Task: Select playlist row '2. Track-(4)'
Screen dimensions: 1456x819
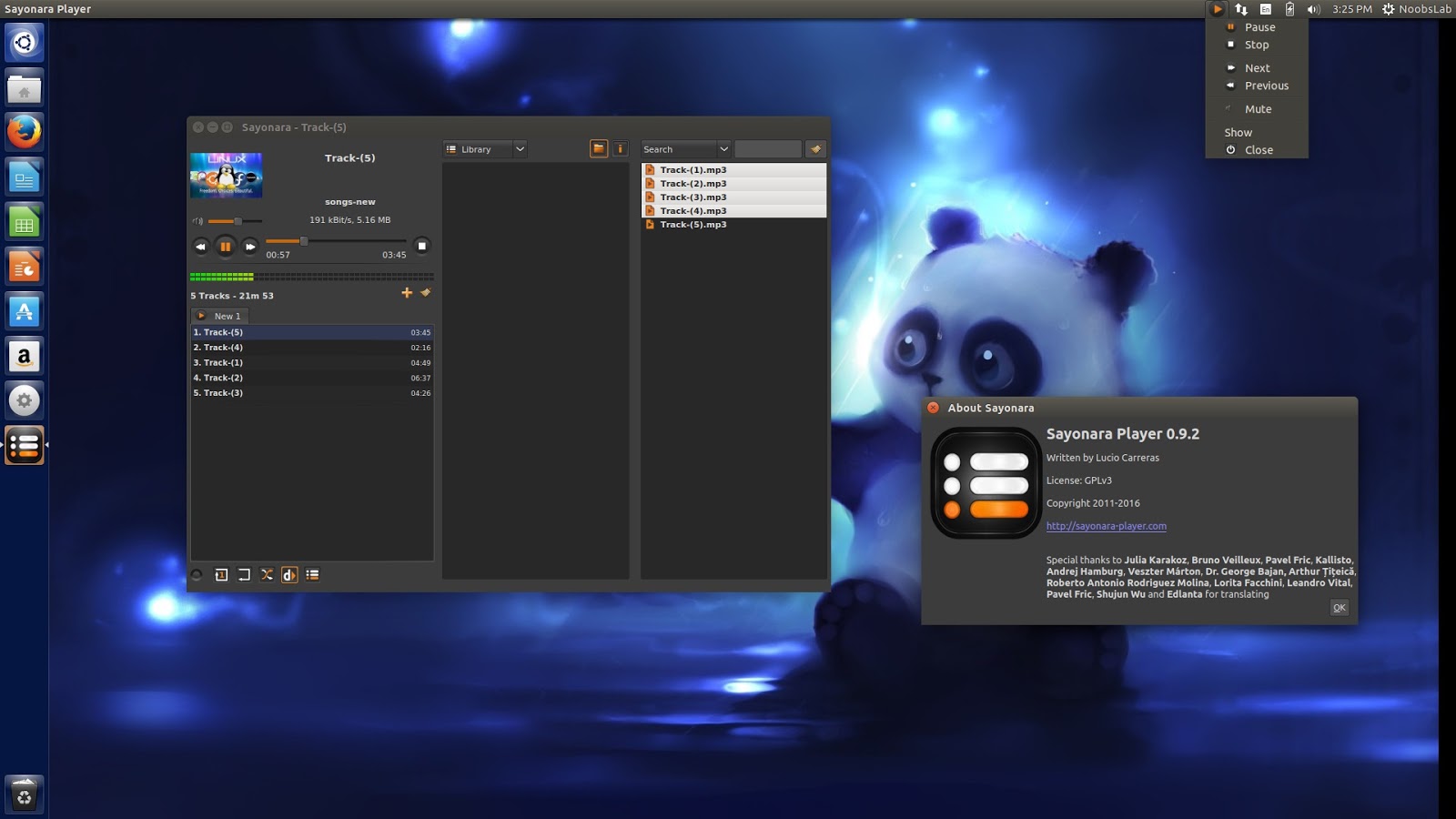Action: 312,348
